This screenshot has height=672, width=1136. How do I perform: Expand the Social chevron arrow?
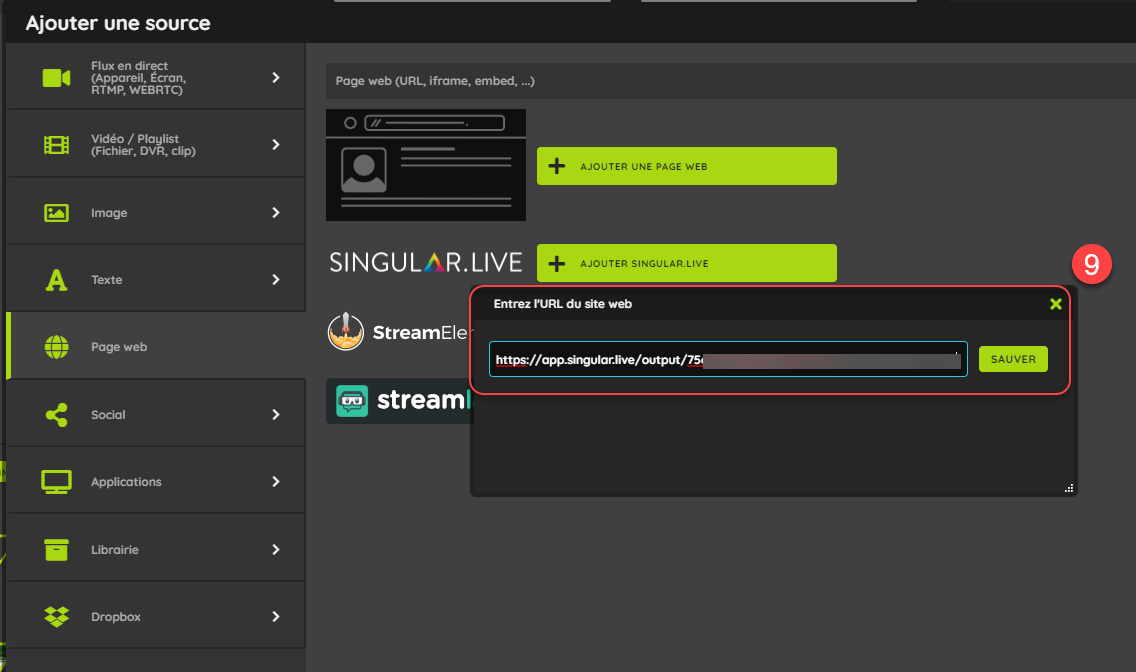coord(276,414)
